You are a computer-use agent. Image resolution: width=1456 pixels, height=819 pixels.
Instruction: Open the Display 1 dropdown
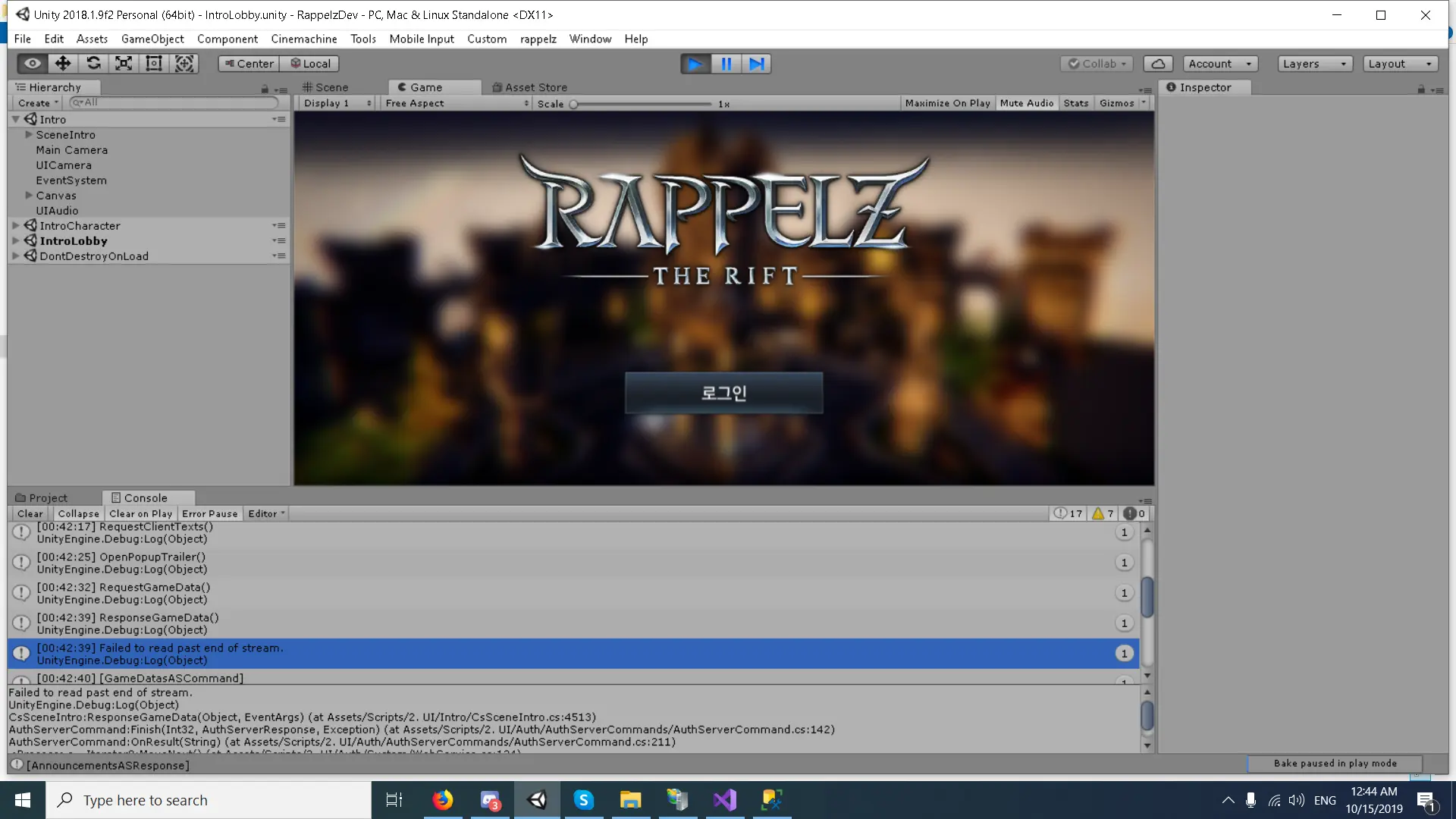pos(337,103)
